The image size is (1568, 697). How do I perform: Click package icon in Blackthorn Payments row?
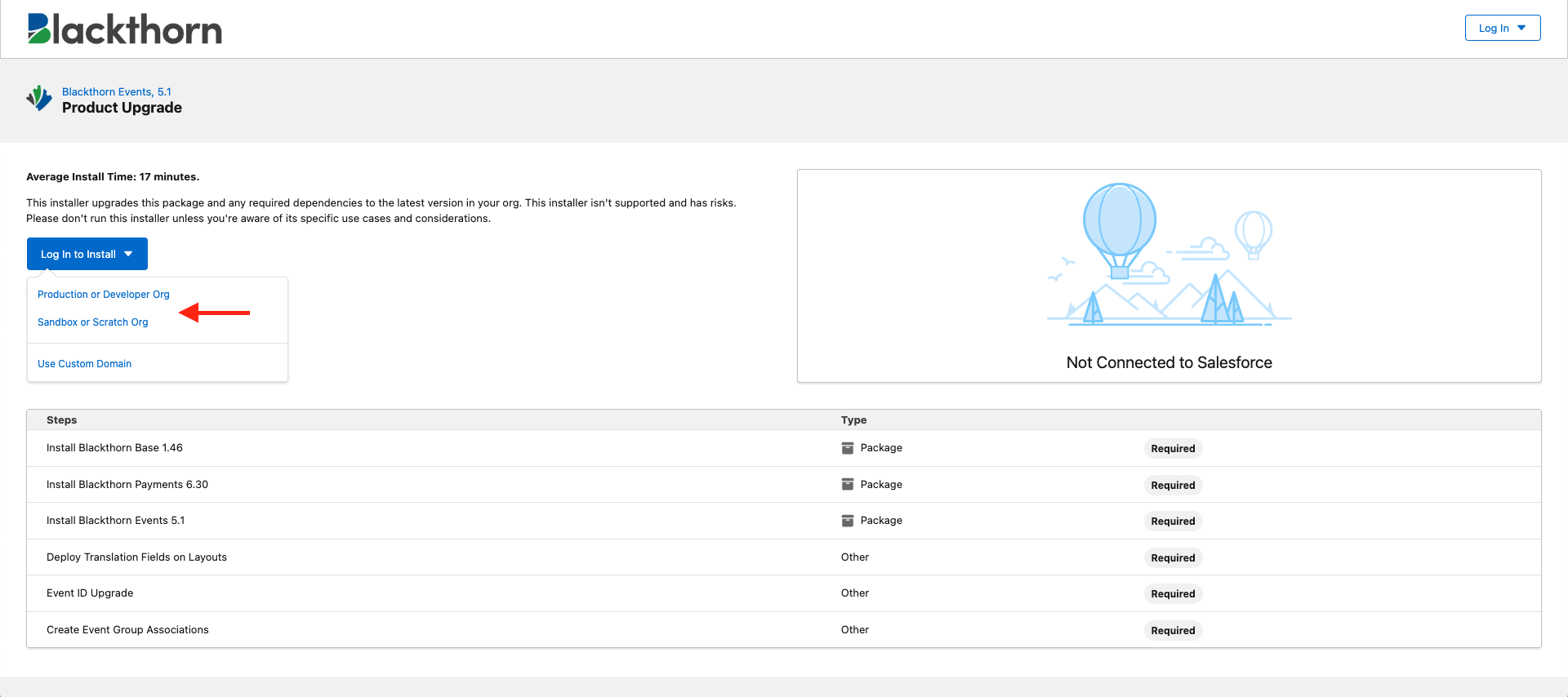(x=848, y=485)
